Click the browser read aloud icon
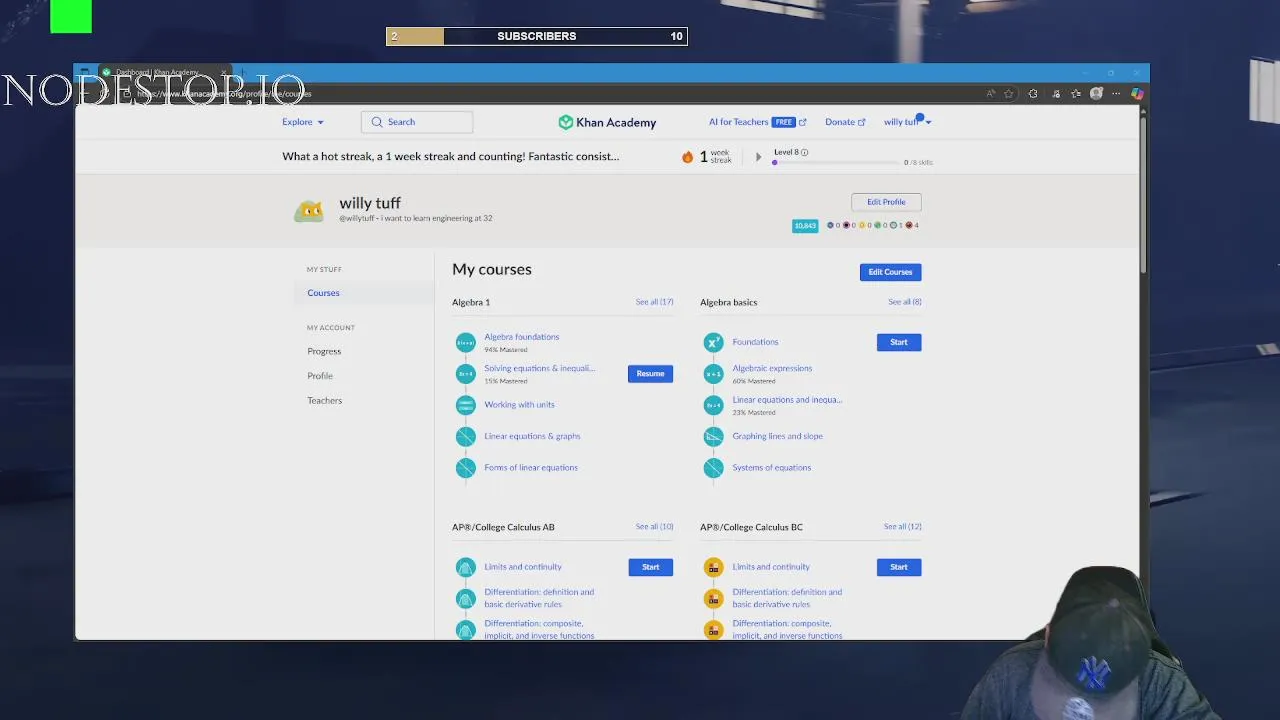Image resolution: width=1280 pixels, height=720 pixels. [x=991, y=94]
